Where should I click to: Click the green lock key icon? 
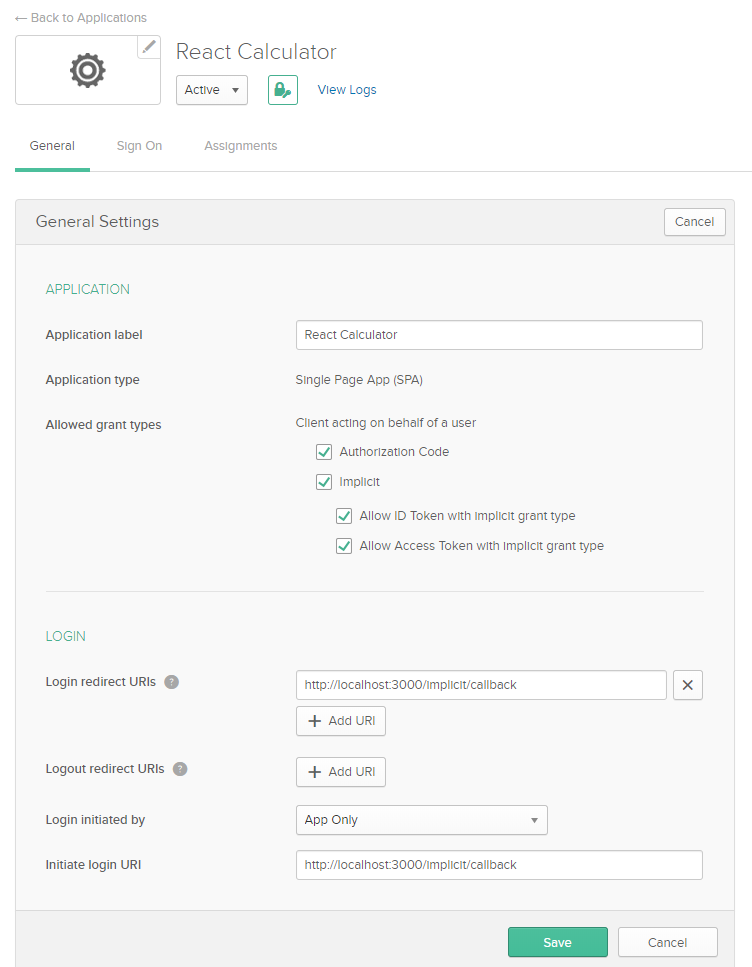tap(283, 90)
